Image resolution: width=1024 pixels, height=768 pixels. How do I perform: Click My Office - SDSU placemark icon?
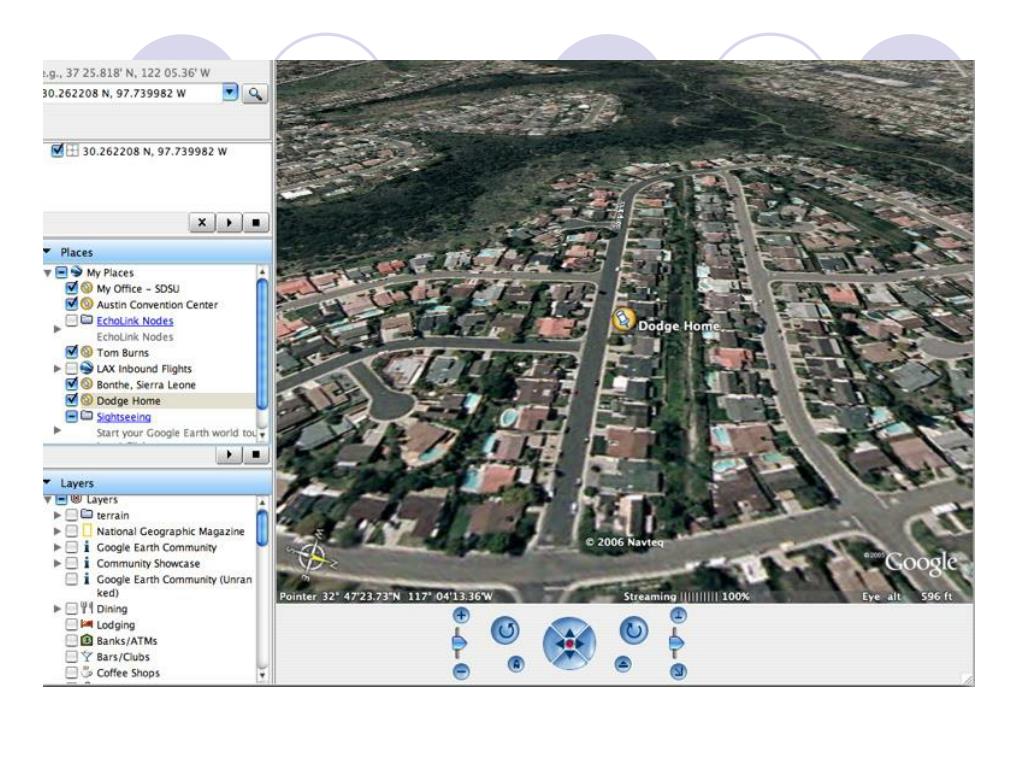point(86,288)
